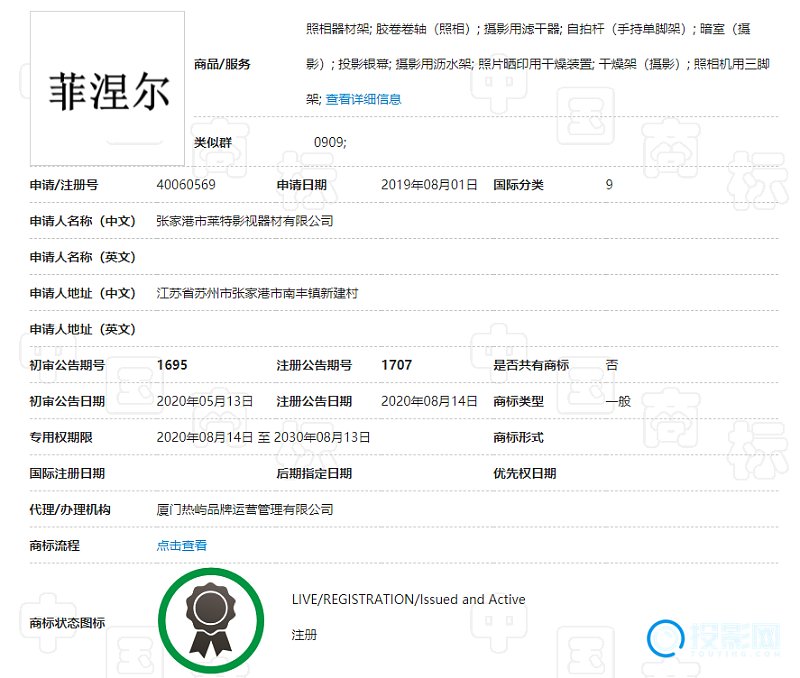Click the 申请人地址（英文） field label

tap(82, 330)
